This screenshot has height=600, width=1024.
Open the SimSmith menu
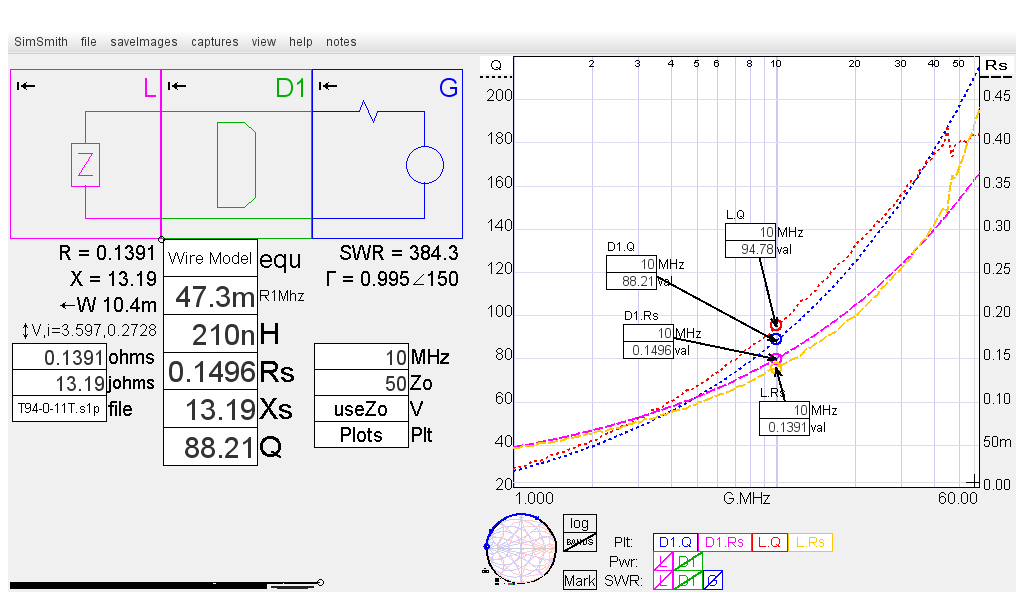click(x=40, y=42)
